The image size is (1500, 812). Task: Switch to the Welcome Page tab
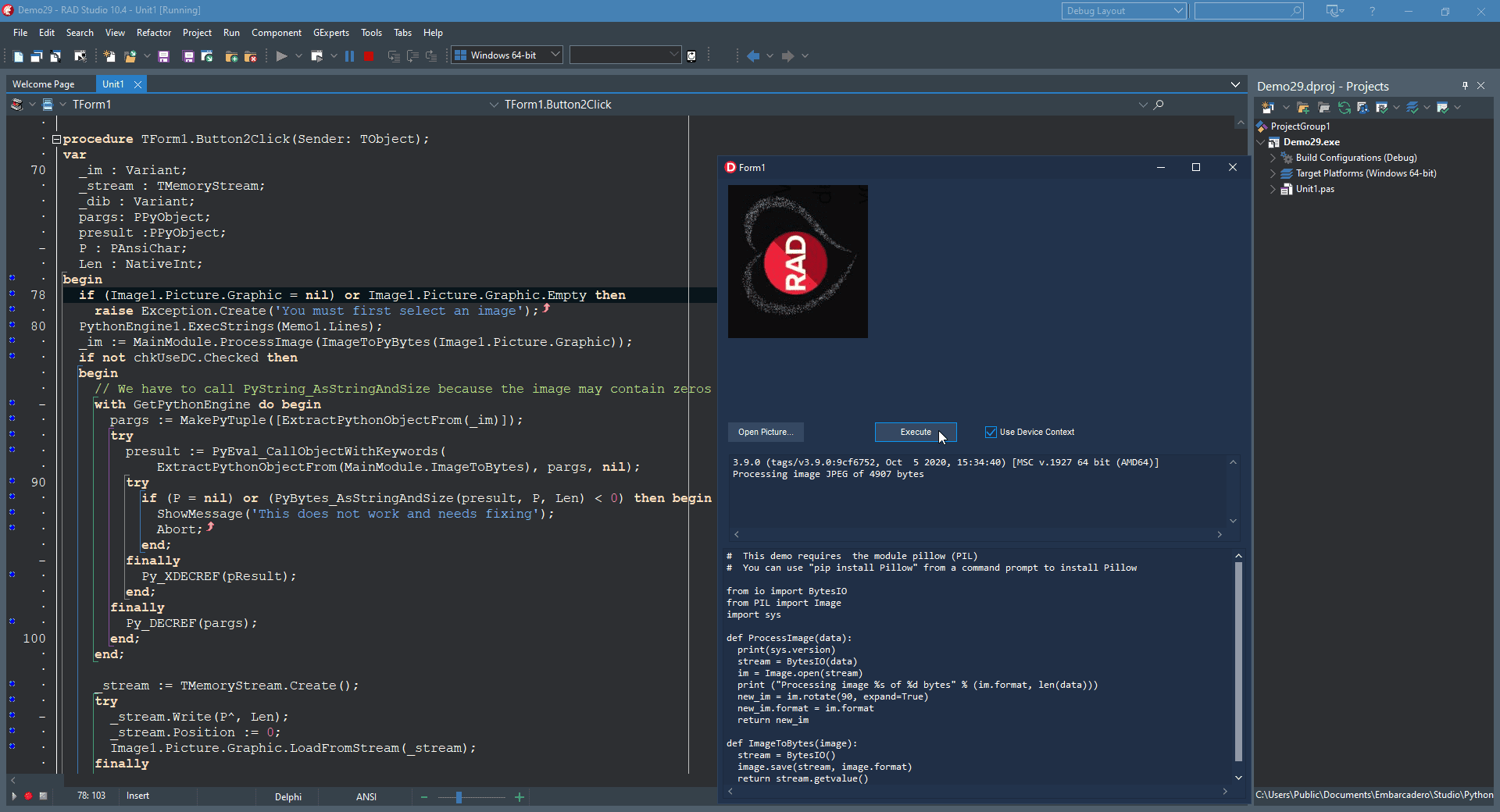click(44, 84)
